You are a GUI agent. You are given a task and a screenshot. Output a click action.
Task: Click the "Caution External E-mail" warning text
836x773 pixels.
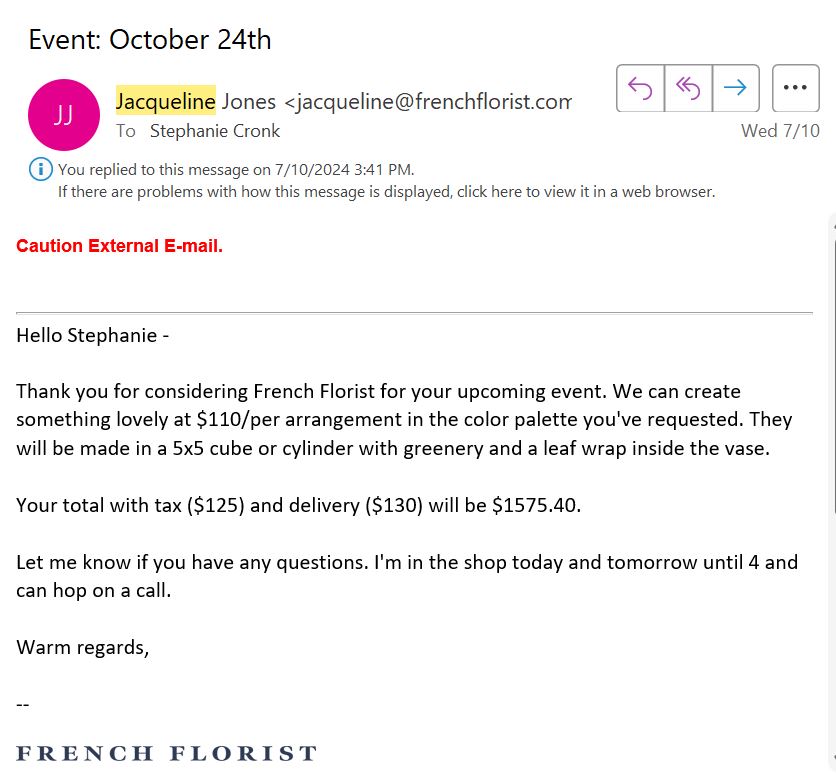coord(119,245)
